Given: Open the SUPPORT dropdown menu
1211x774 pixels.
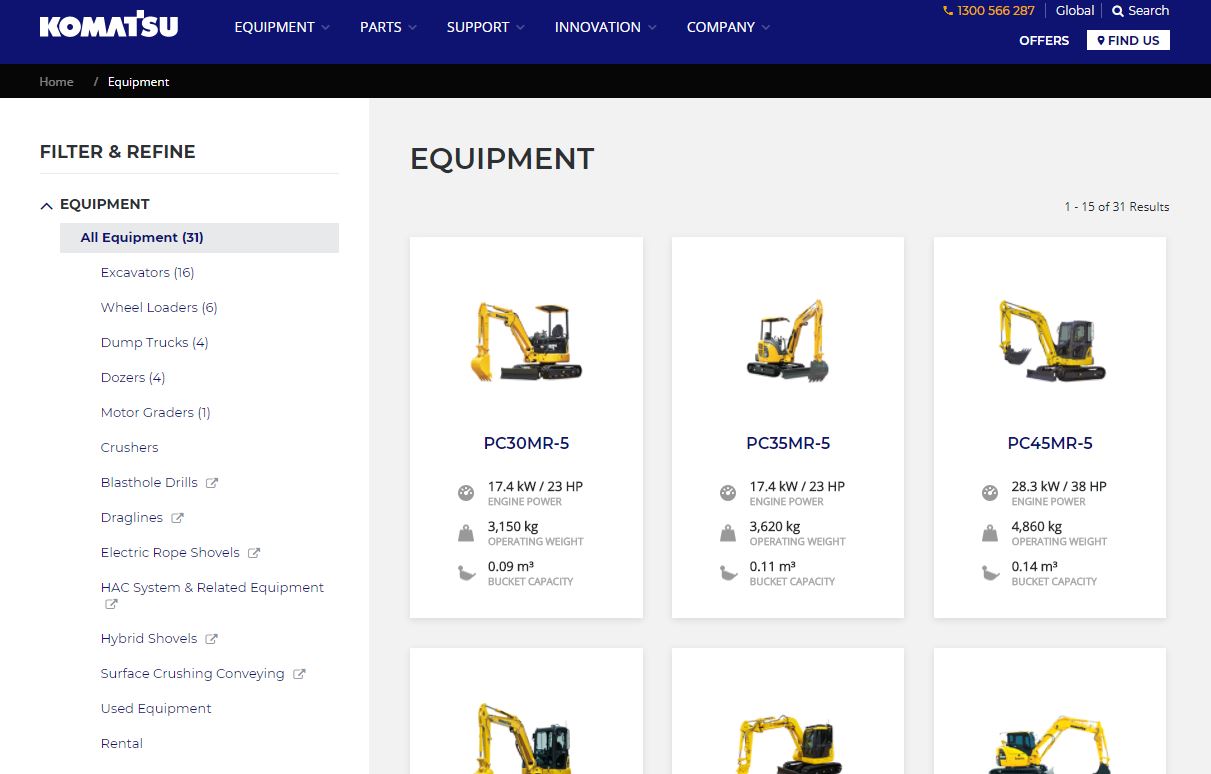Looking at the screenshot, I should click(485, 27).
